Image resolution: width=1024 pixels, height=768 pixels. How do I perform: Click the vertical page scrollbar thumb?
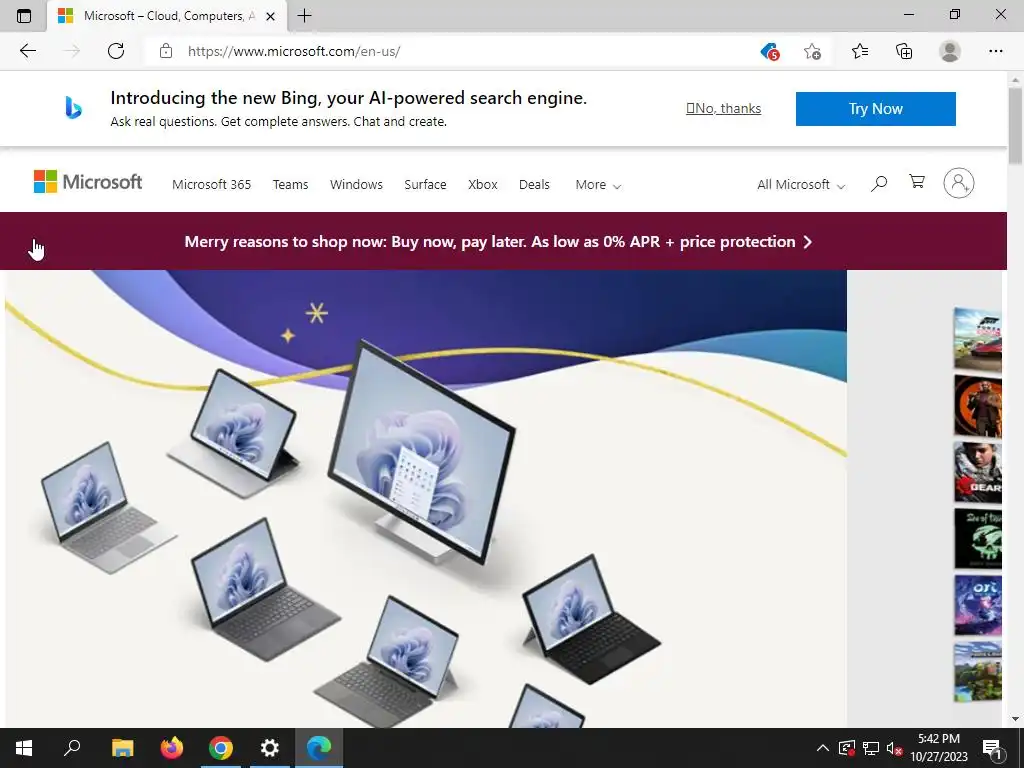coord(1015,125)
